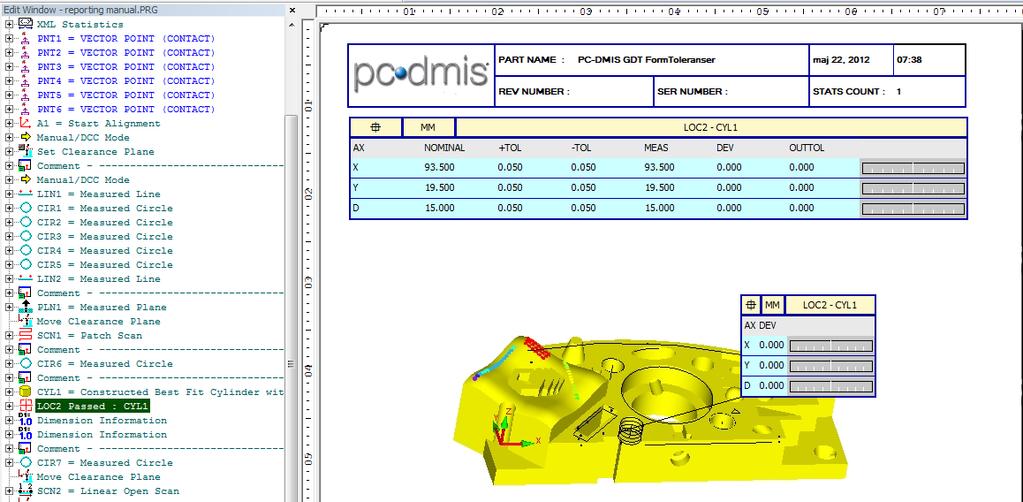Click the XML Statistics icon
This screenshot has width=1023, height=502.
pos(25,24)
